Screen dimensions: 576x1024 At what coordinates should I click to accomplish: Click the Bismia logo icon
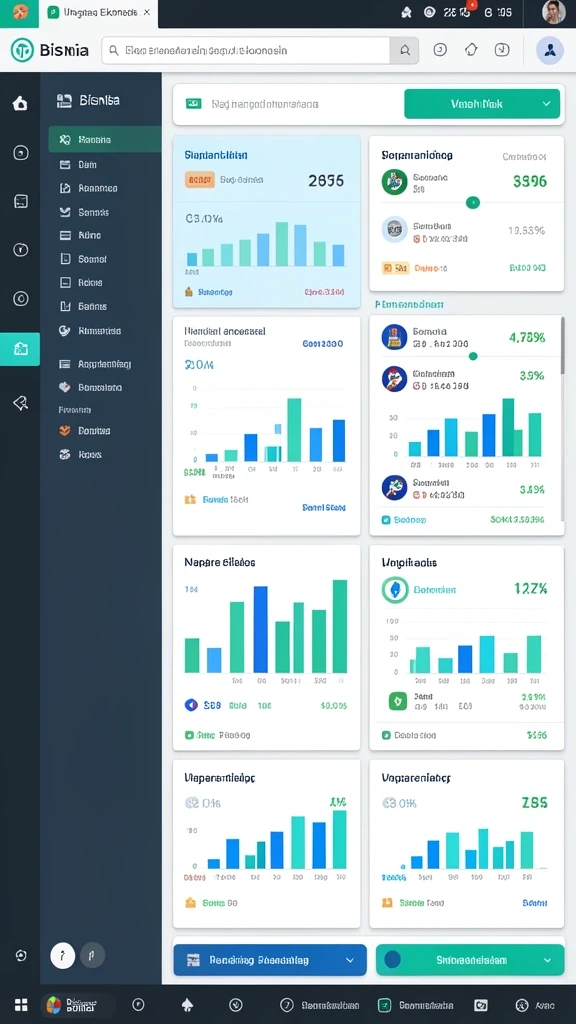(x=22, y=50)
